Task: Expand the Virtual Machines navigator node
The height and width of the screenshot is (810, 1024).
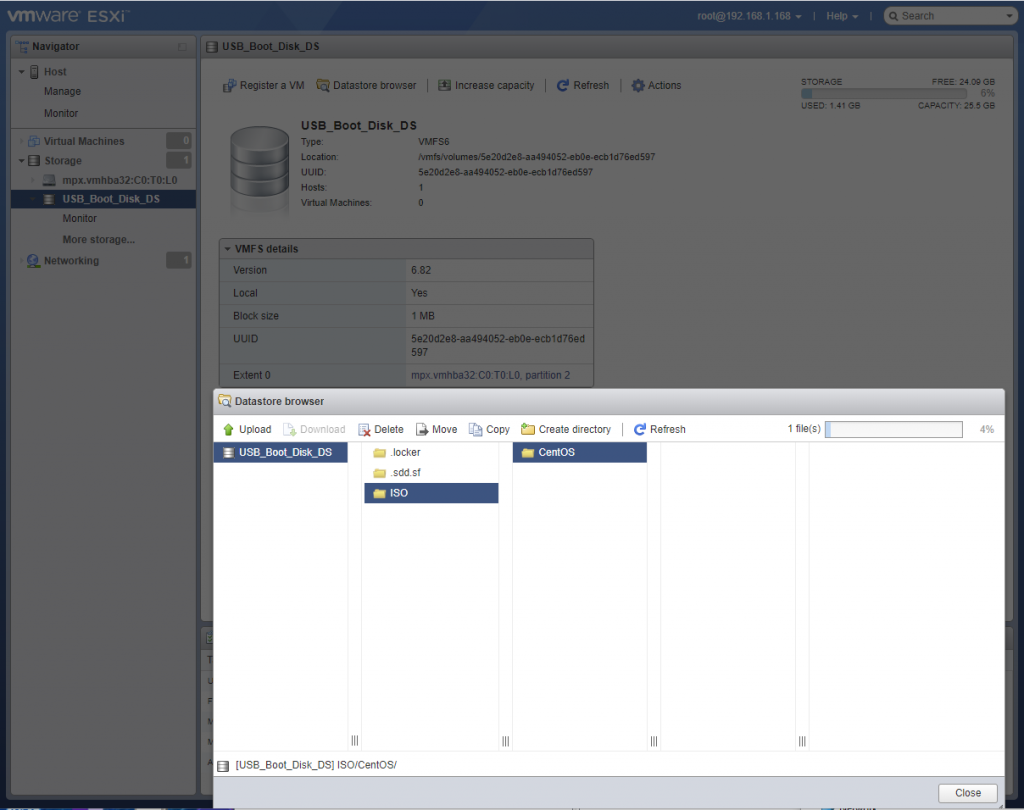Action: (22, 142)
